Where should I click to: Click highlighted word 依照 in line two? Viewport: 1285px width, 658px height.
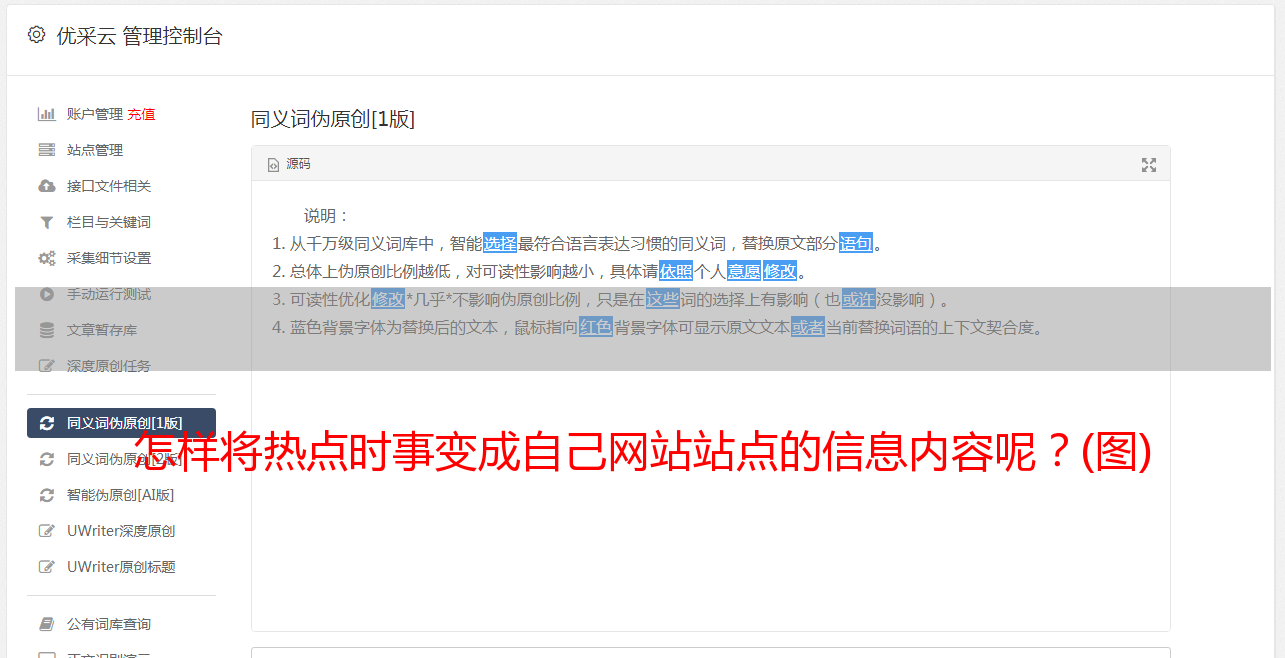point(676,271)
